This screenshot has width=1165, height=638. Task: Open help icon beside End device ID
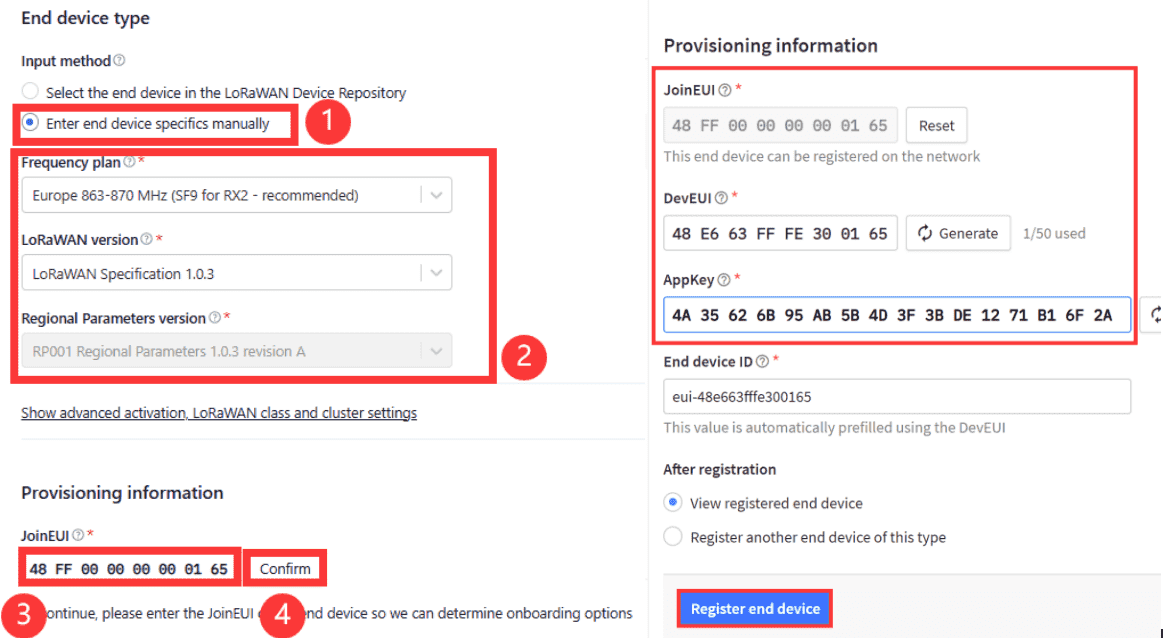click(x=762, y=362)
